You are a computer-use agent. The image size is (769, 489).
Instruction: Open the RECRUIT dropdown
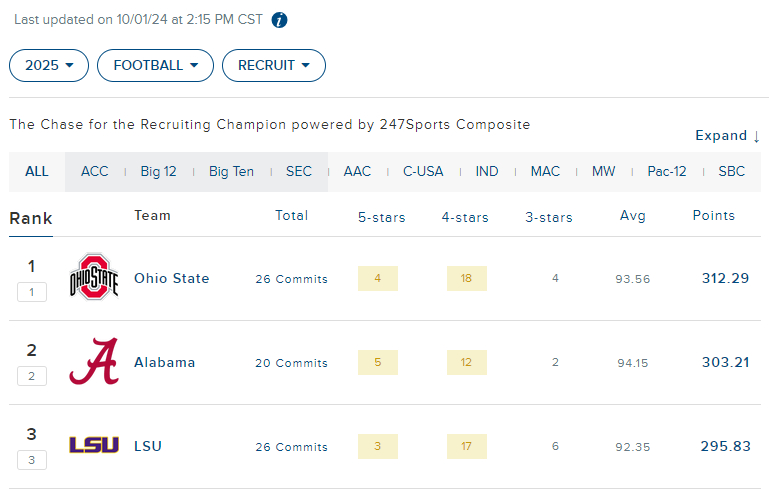click(x=274, y=65)
